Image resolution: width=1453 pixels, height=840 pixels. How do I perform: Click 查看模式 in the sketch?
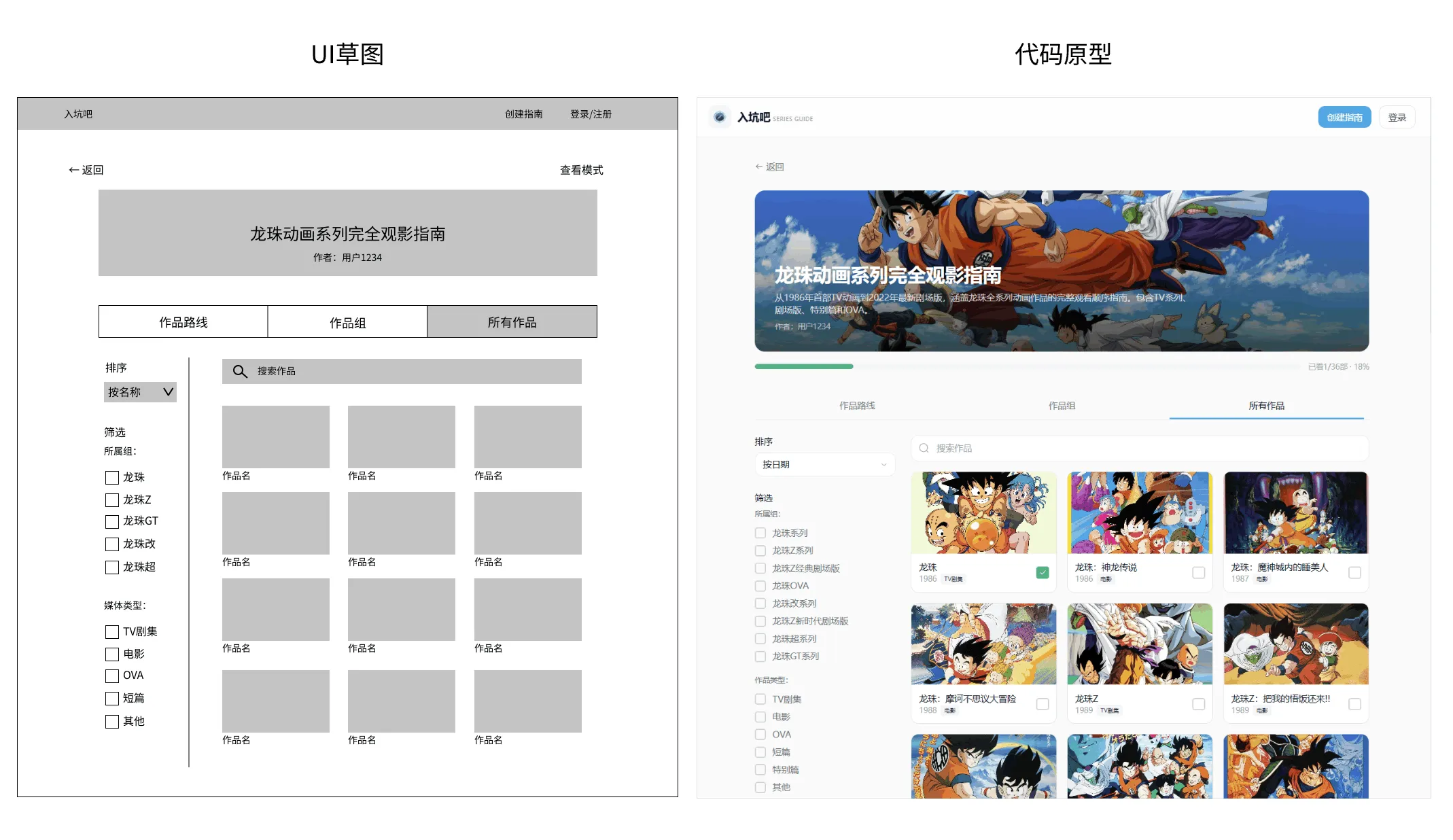pyautogui.click(x=581, y=170)
